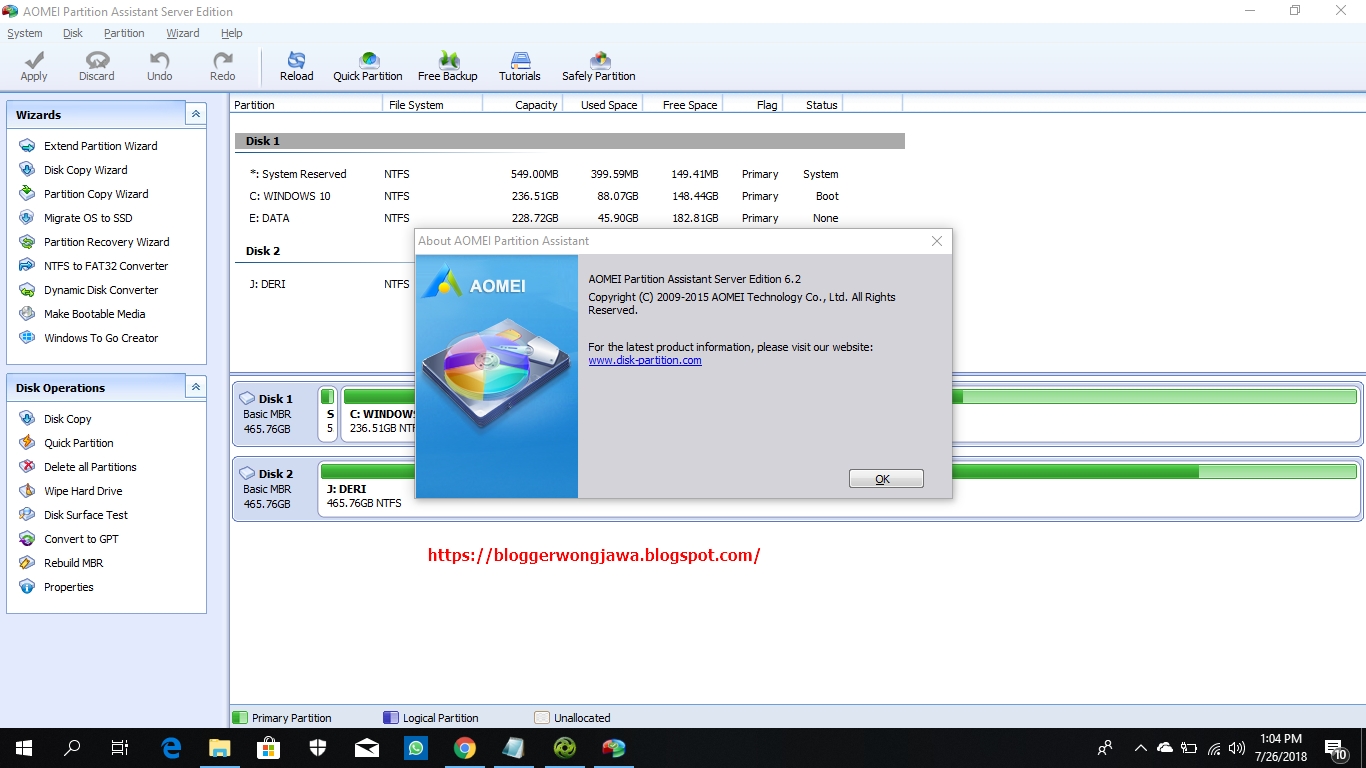This screenshot has width=1366, height=768.
Task: Click the Disk 1 header in the list
Action: (x=569, y=141)
